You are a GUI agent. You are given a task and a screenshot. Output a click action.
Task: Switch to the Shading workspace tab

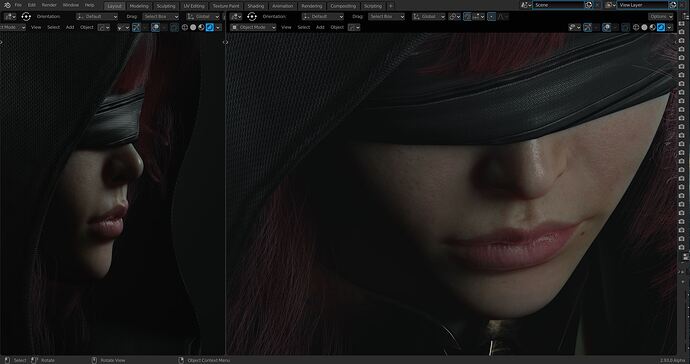coord(256,6)
